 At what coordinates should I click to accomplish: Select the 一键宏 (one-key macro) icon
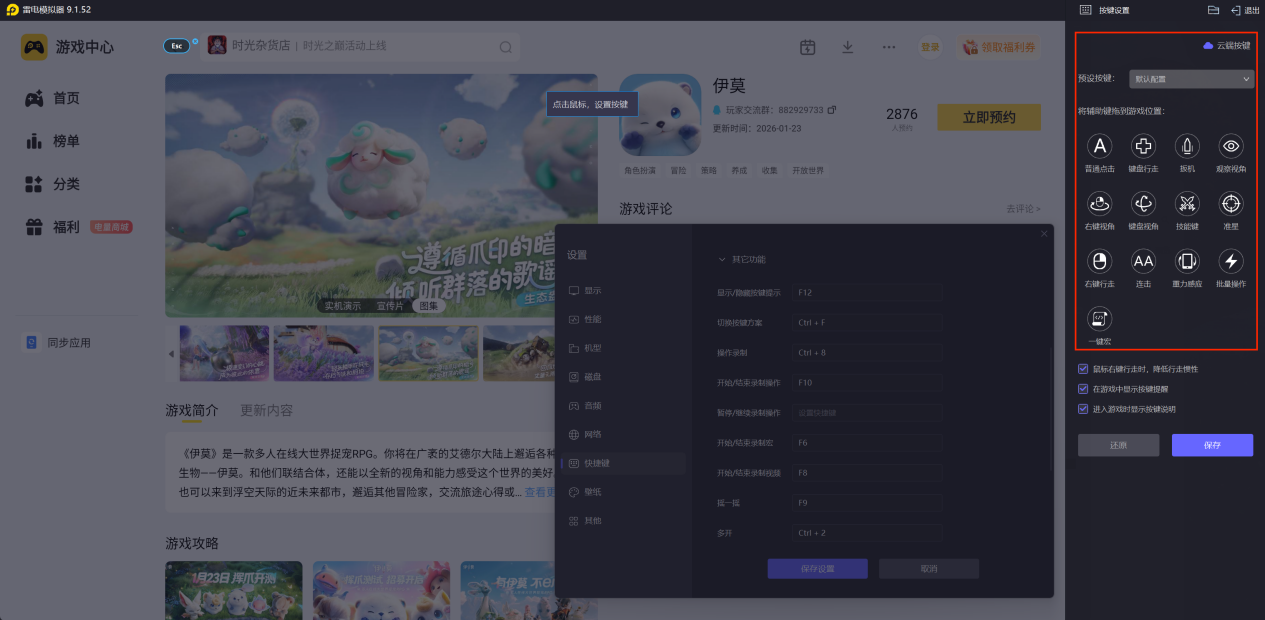tap(1100, 319)
